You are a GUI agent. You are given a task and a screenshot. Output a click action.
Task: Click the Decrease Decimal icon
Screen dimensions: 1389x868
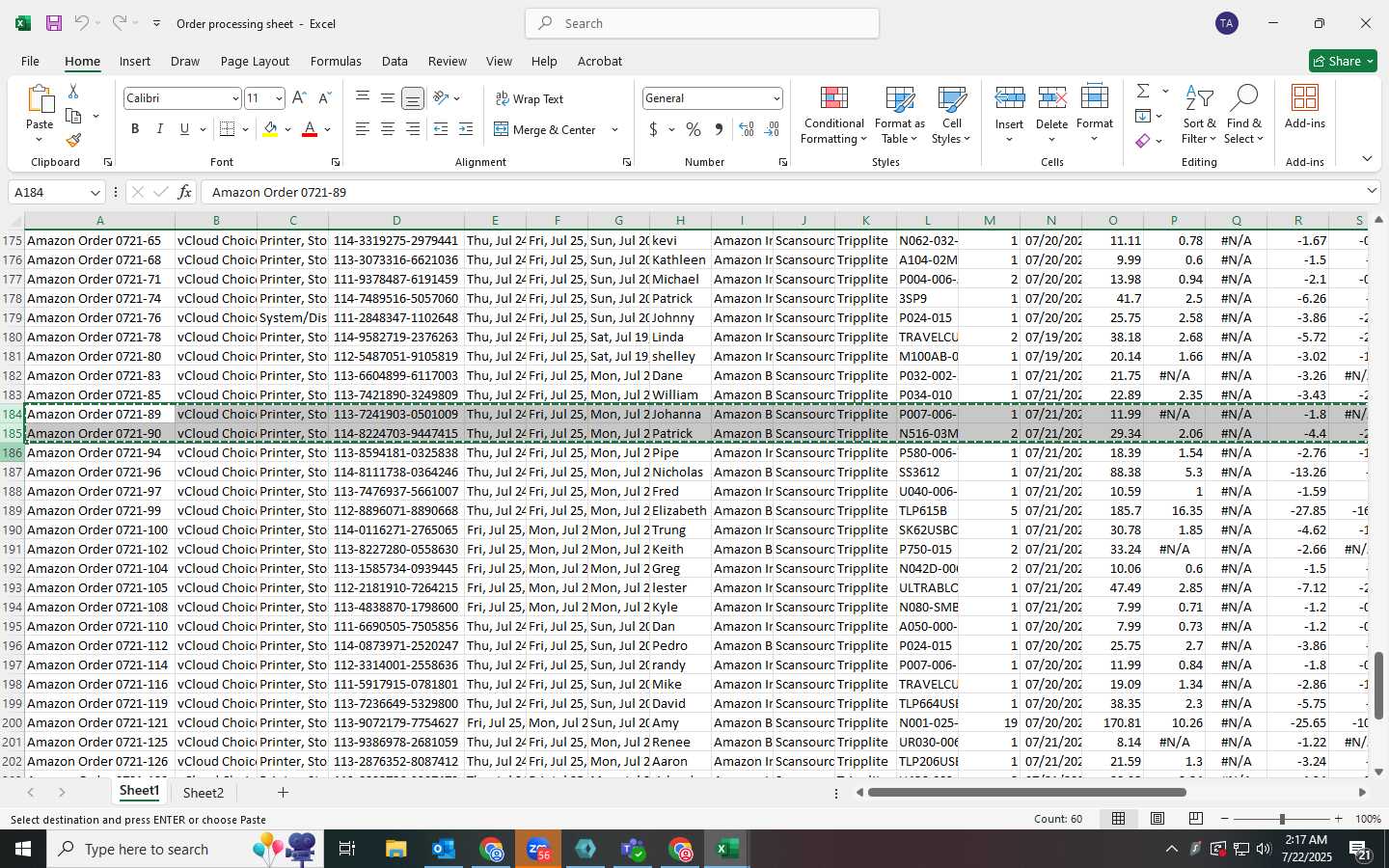[772, 129]
